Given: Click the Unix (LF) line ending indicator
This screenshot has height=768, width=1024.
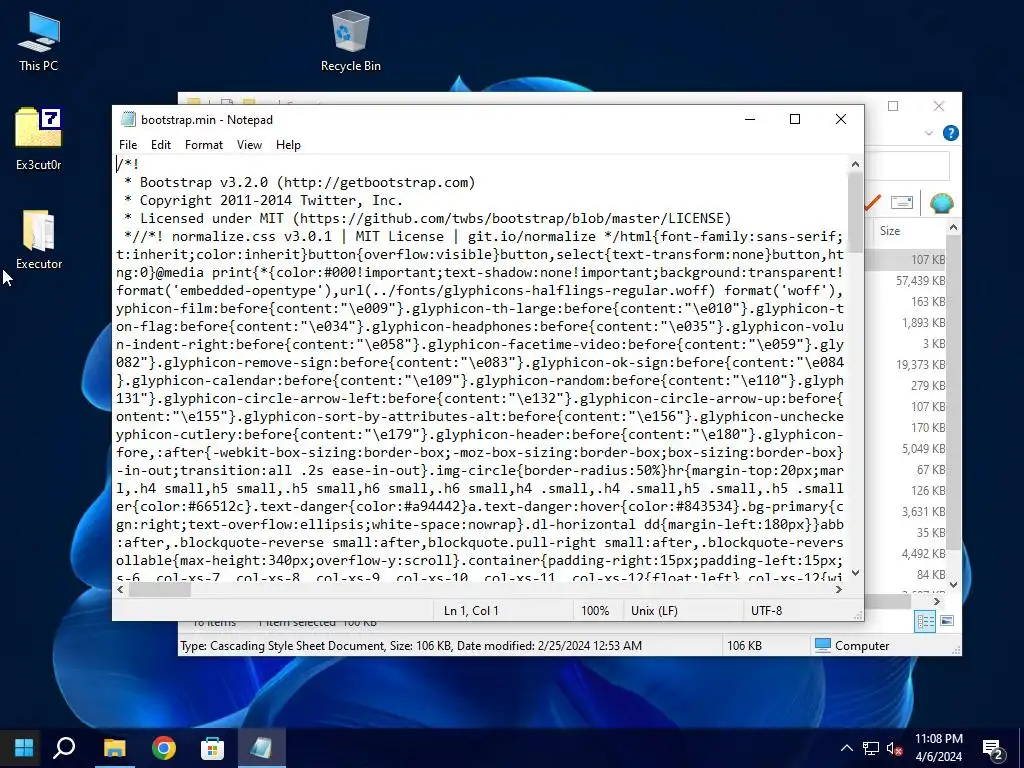Looking at the screenshot, I should [654, 611].
